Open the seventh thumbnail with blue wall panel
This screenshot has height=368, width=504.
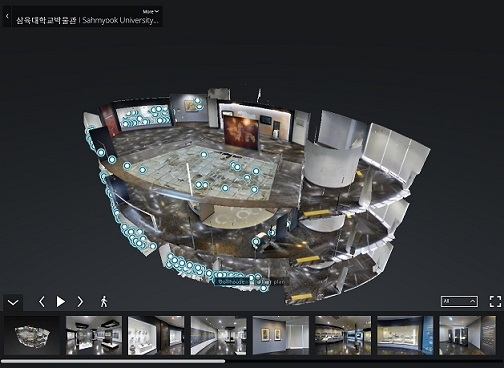(x=405, y=335)
